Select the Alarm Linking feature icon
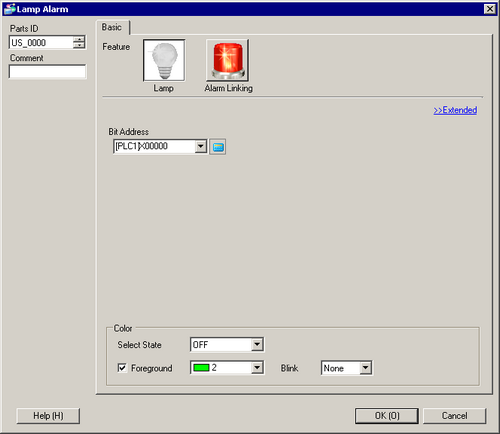 pos(227,60)
